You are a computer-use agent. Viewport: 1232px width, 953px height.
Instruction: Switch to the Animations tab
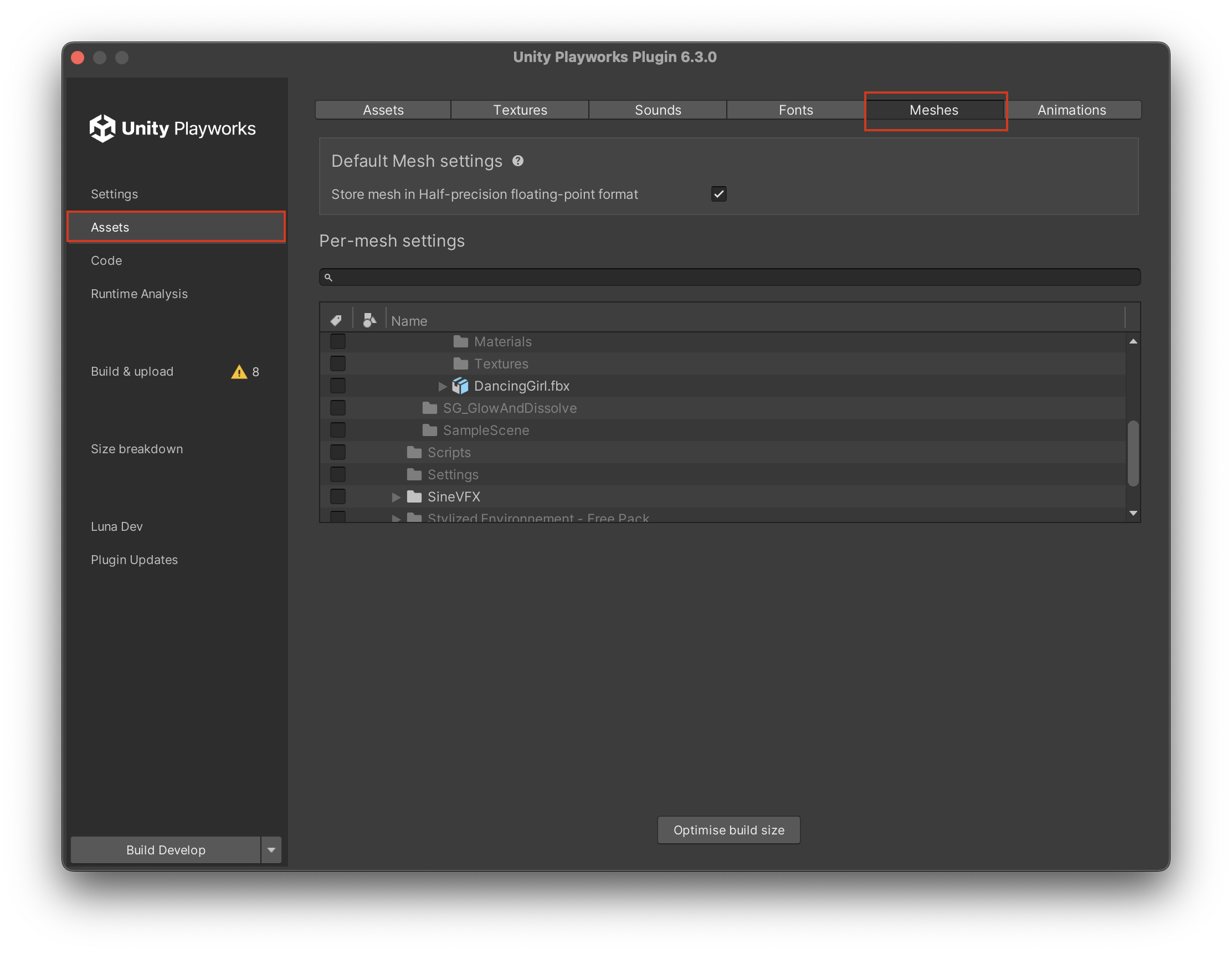(1072, 110)
